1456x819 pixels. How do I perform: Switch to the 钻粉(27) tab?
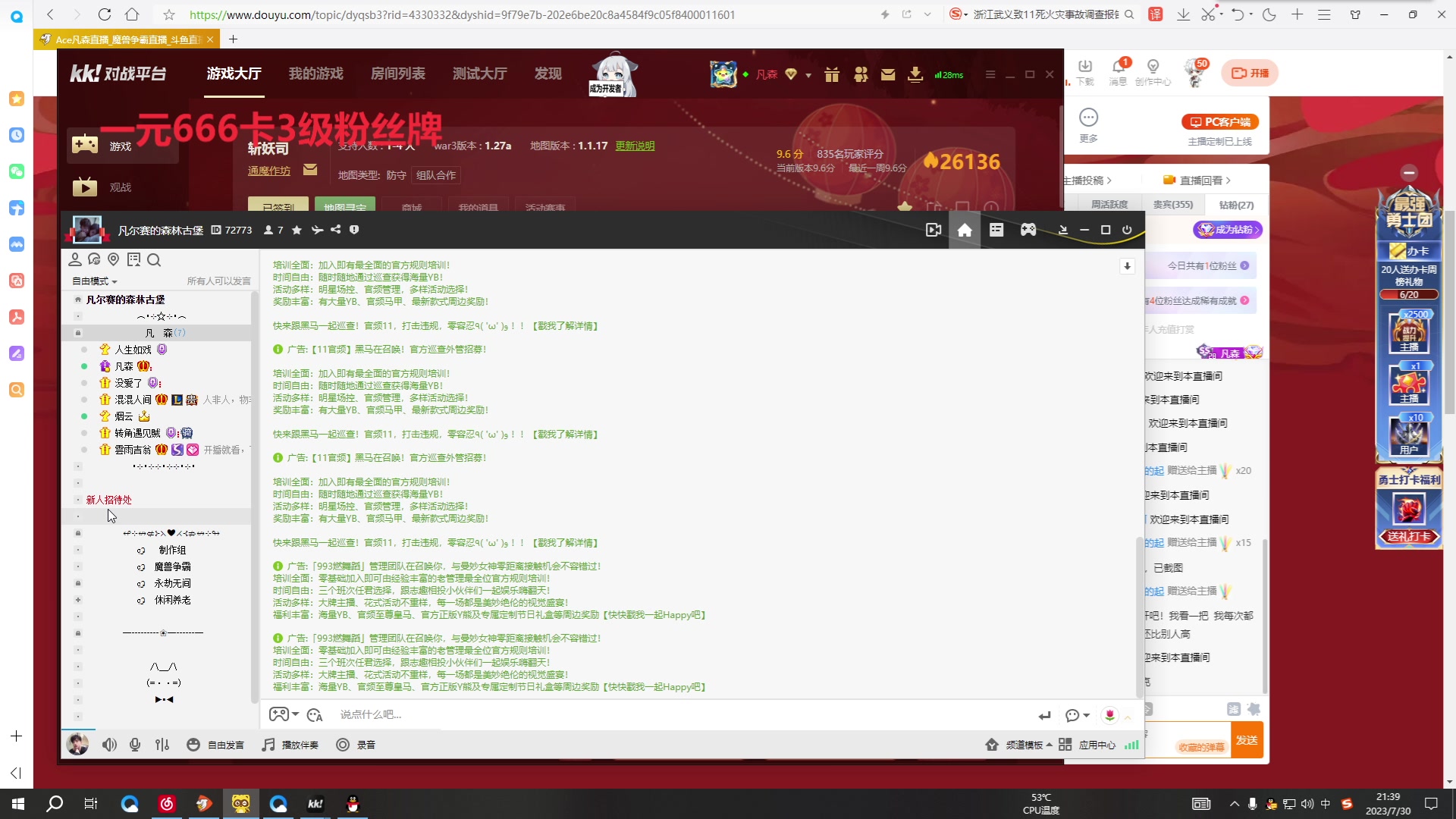coord(1237,205)
